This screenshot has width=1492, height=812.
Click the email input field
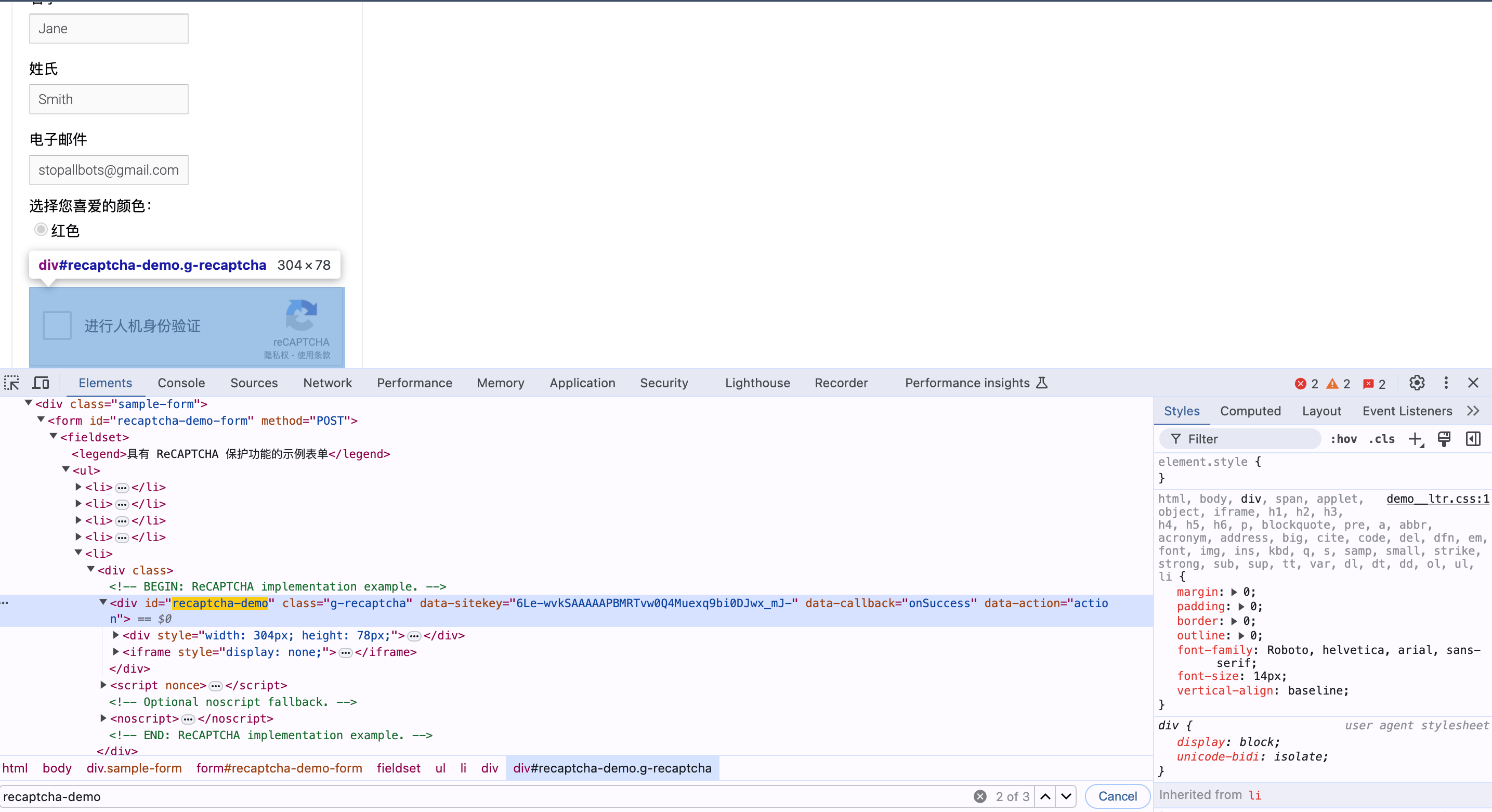point(108,169)
